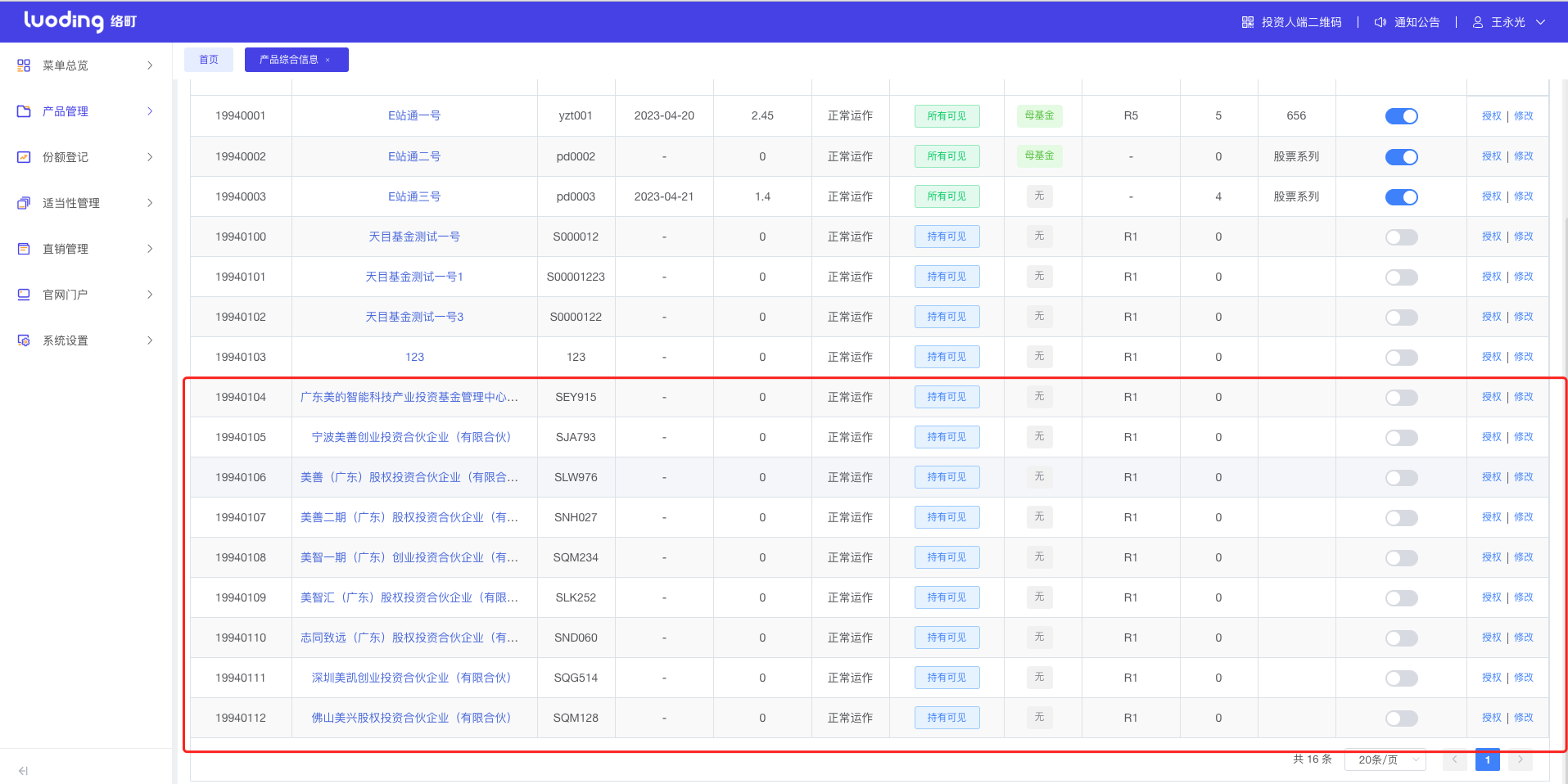This screenshot has height=784, width=1568.
Task: Click 修改 for row 19940112
Action: tap(1524, 718)
